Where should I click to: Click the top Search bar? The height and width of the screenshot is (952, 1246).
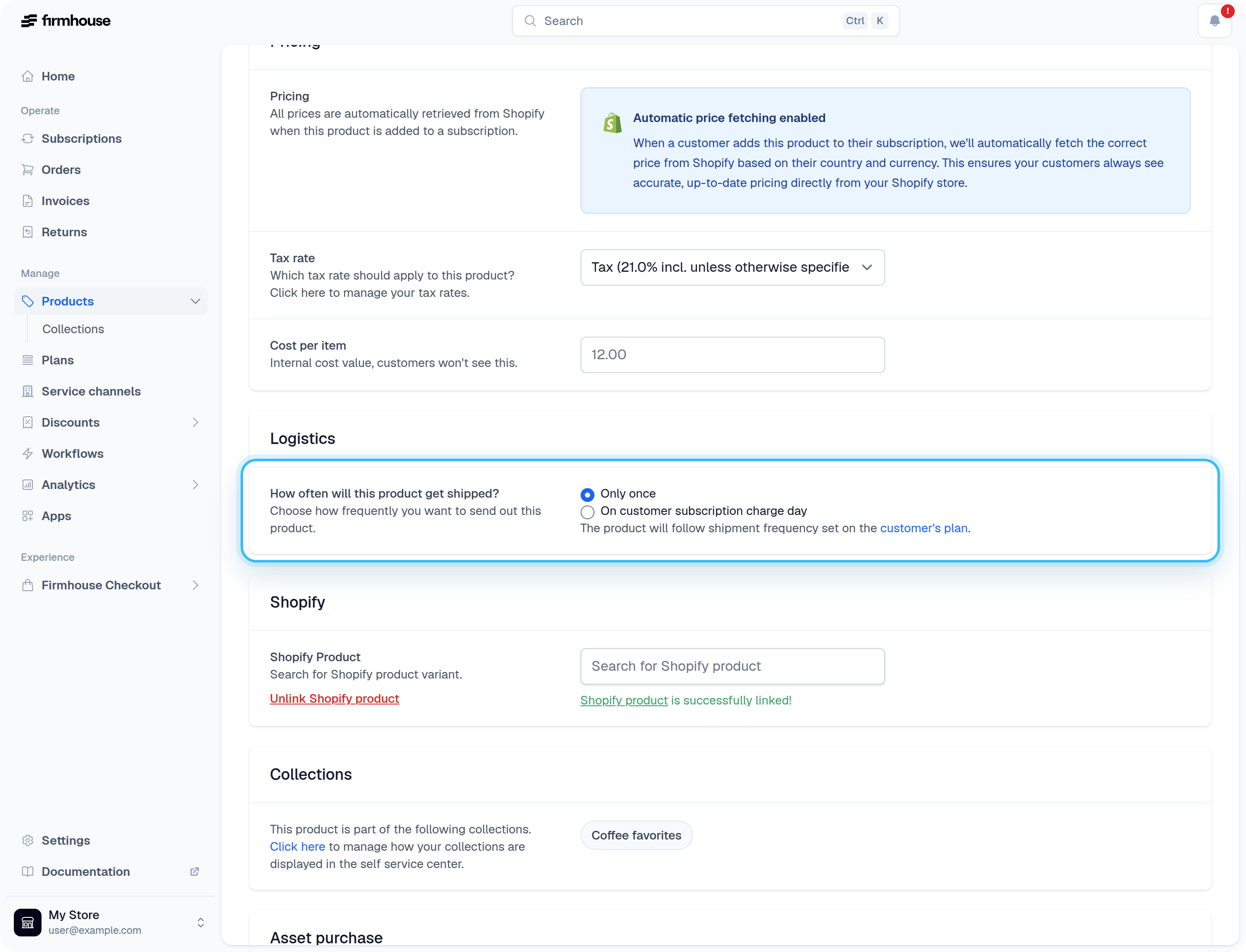(706, 21)
